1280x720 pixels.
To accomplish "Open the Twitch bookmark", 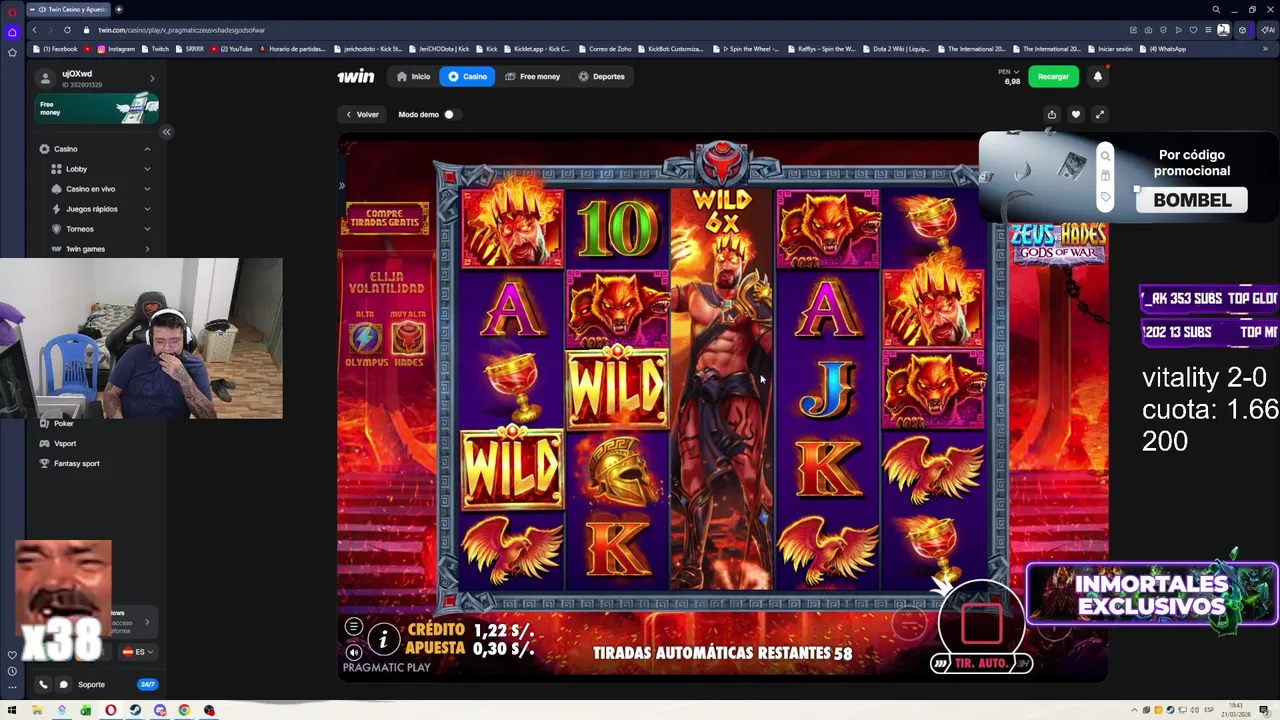I will pos(155,49).
